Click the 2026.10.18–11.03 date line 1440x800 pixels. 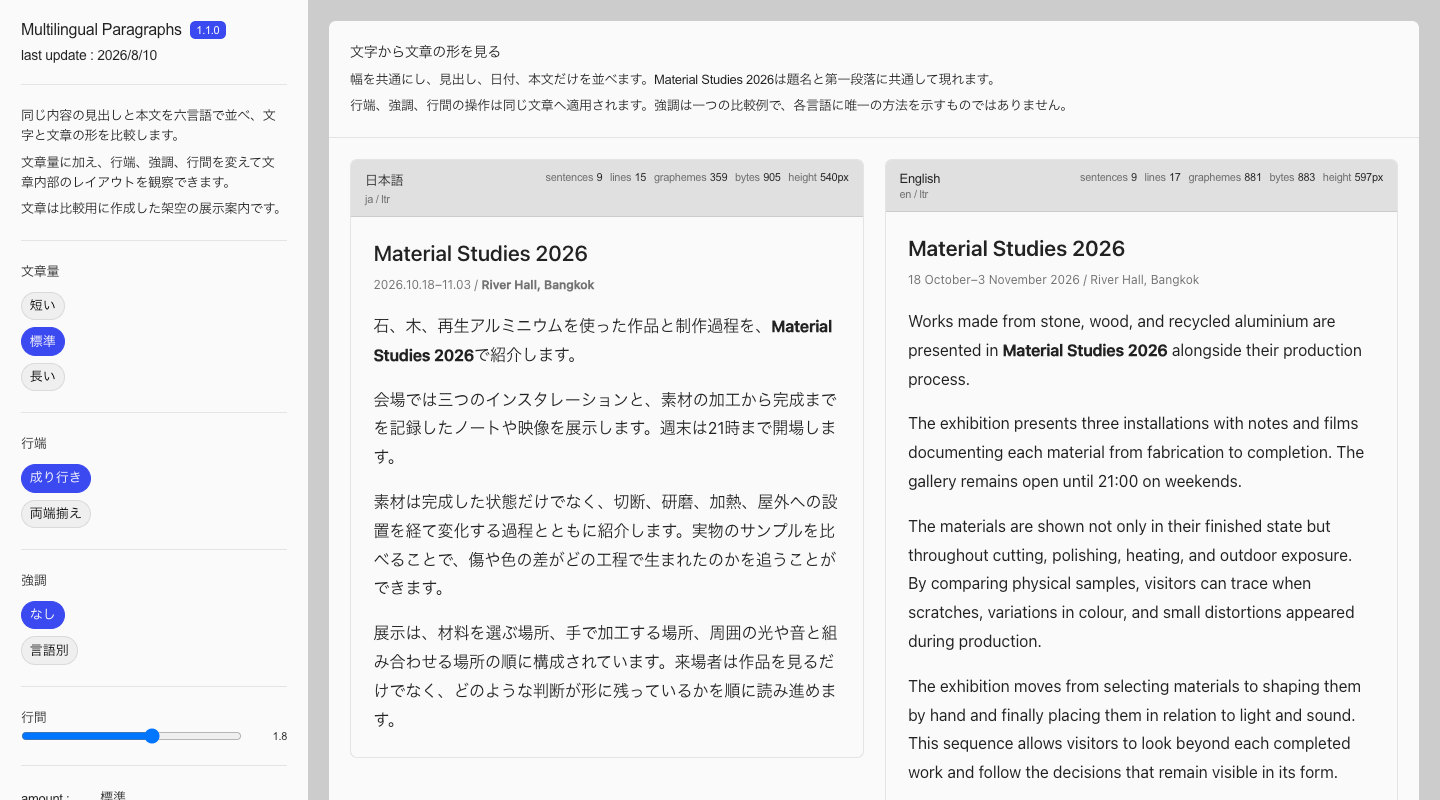pos(484,285)
